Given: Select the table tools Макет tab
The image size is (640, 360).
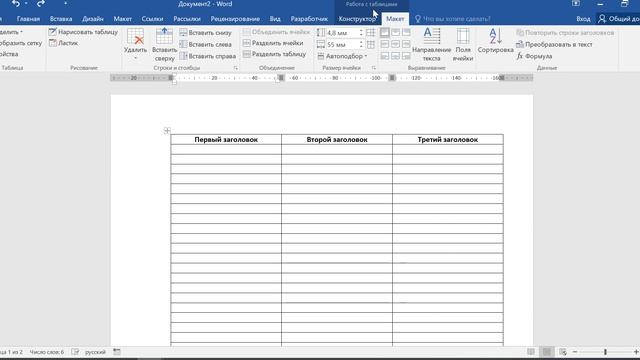Looking at the screenshot, I should [x=395, y=19].
